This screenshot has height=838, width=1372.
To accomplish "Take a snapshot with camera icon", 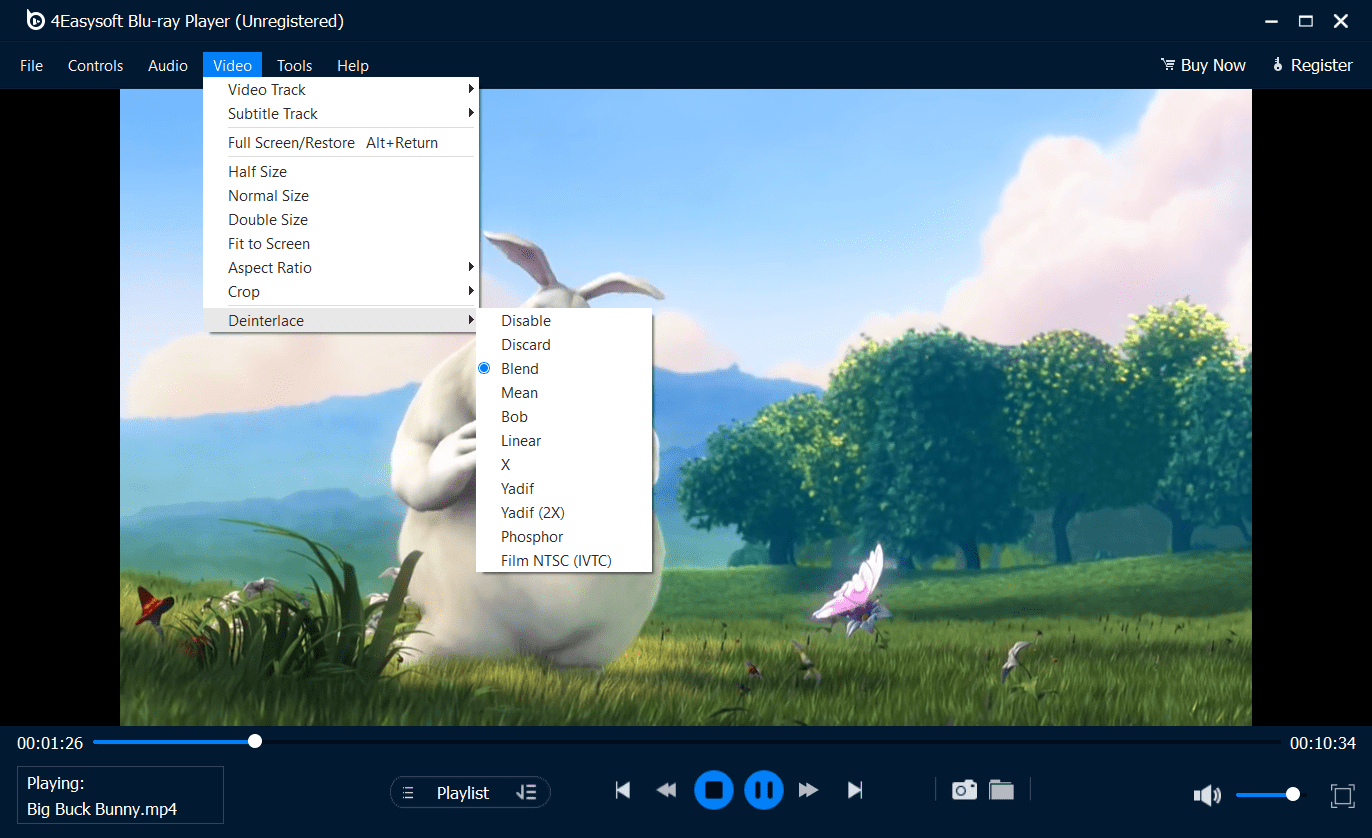I will click(x=964, y=790).
